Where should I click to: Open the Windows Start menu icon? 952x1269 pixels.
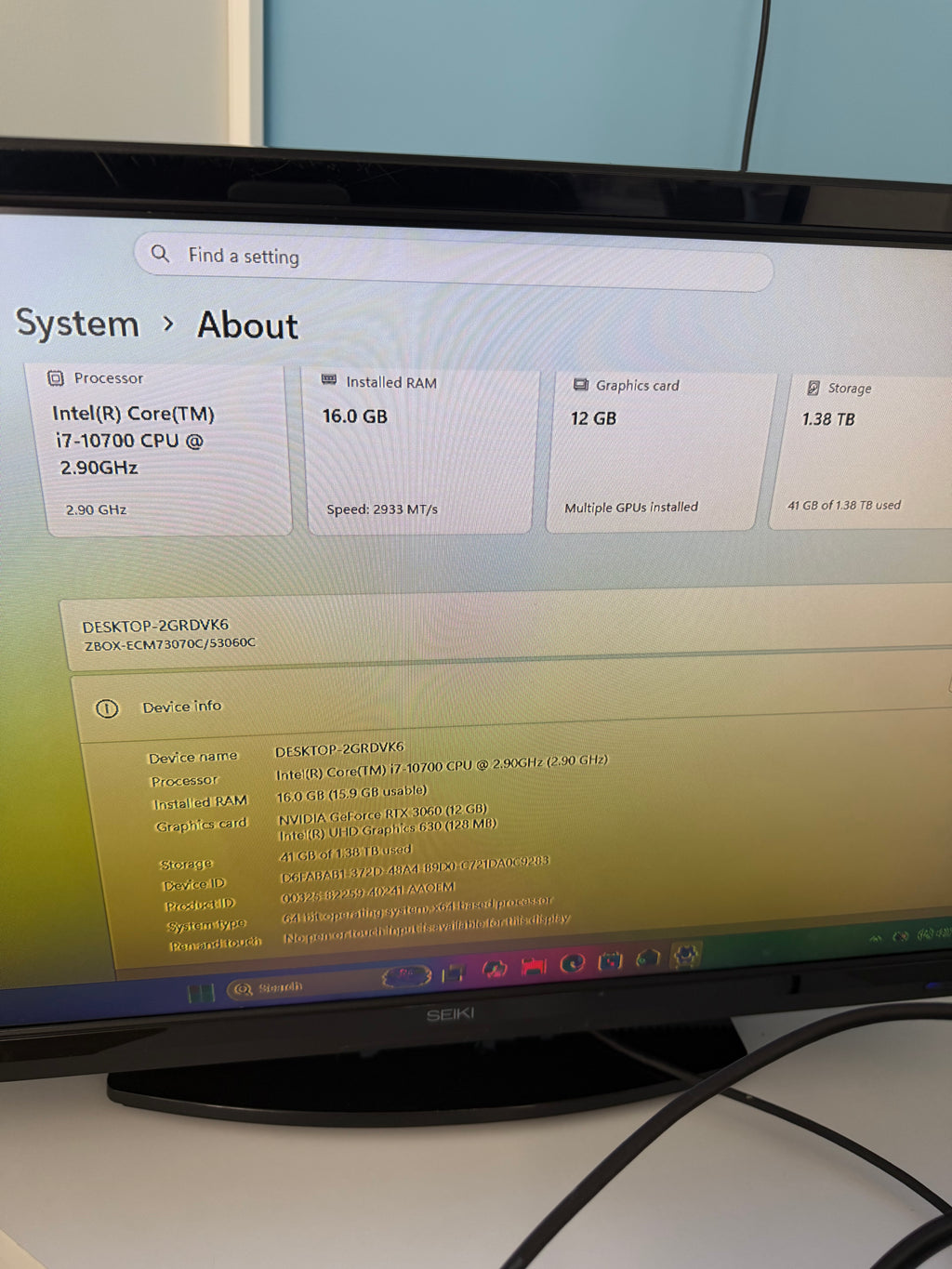click(x=201, y=993)
